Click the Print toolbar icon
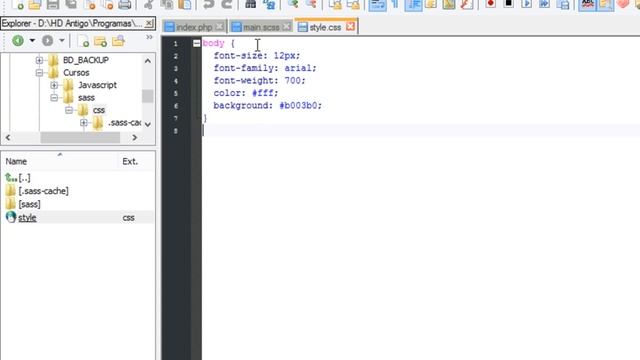This screenshot has height=360, width=640. [124, 4]
